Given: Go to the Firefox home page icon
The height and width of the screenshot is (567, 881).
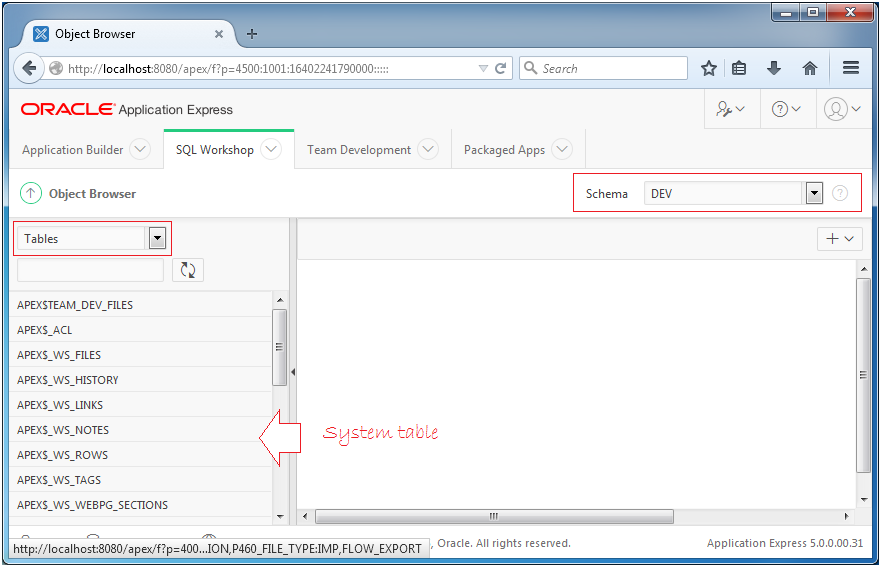Looking at the screenshot, I should pyautogui.click(x=809, y=69).
